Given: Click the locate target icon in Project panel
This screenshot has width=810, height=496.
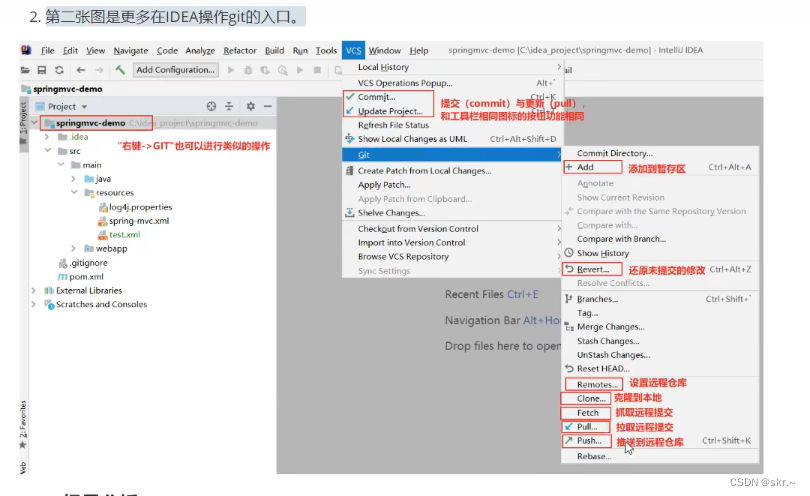Looking at the screenshot, I should [211, 106].
